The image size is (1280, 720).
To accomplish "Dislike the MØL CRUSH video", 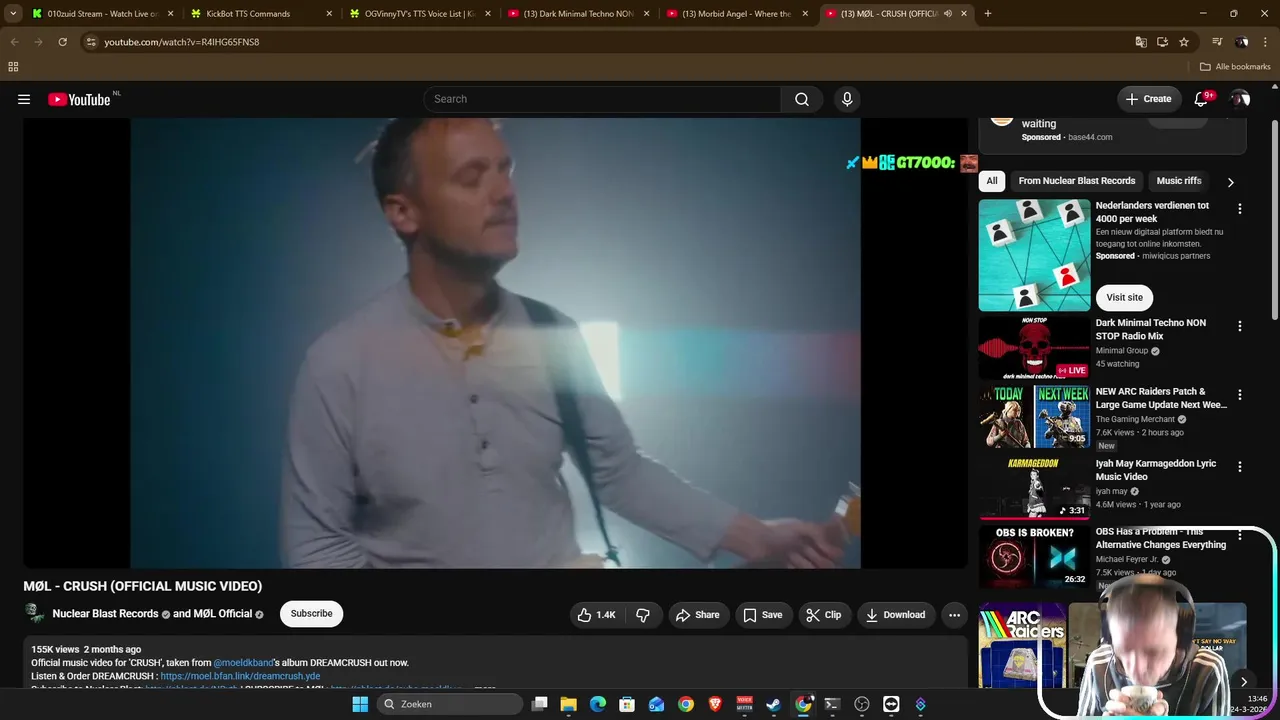I will coord(643,615).
